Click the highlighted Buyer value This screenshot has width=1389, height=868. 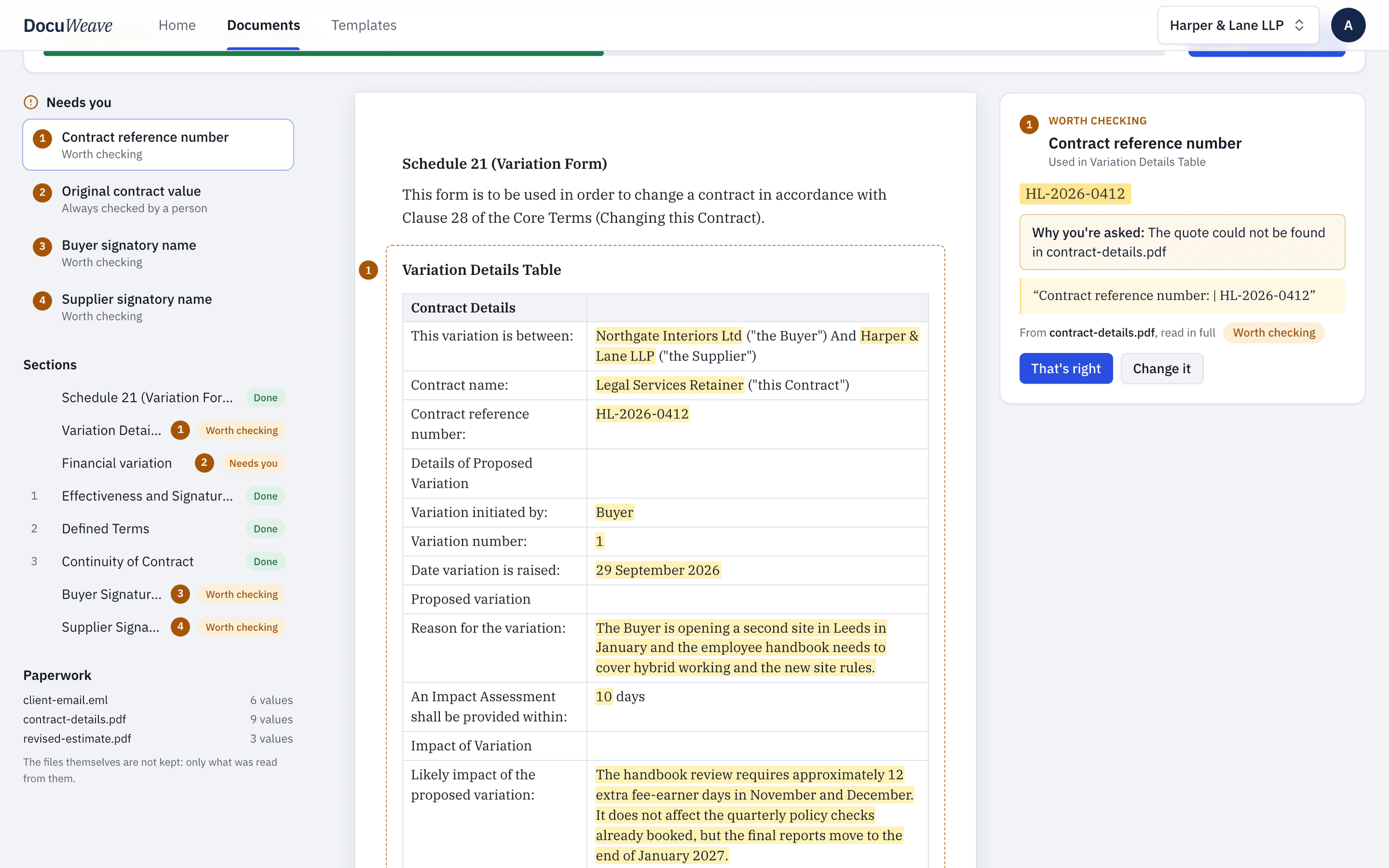click(x=614, y=512)
